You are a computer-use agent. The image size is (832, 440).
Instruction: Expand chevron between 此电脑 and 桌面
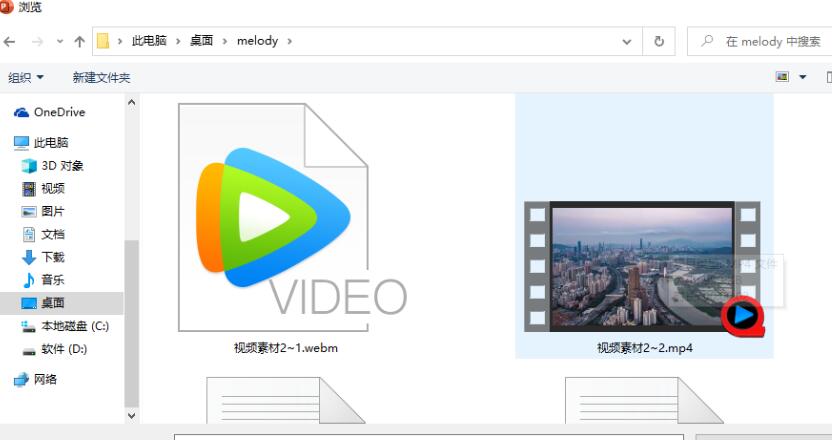178,41
